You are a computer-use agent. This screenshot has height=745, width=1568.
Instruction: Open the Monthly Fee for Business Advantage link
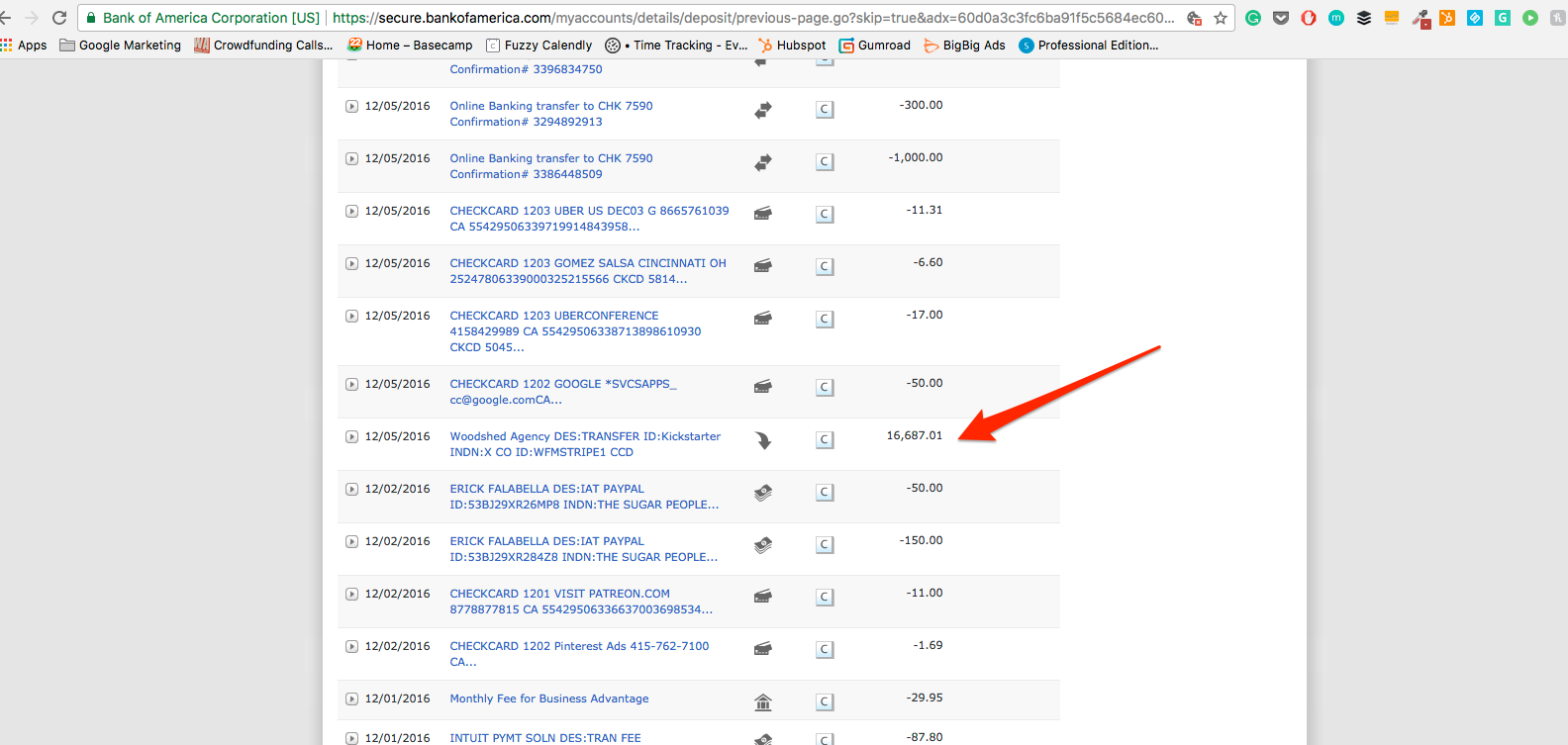coord(549,698)
